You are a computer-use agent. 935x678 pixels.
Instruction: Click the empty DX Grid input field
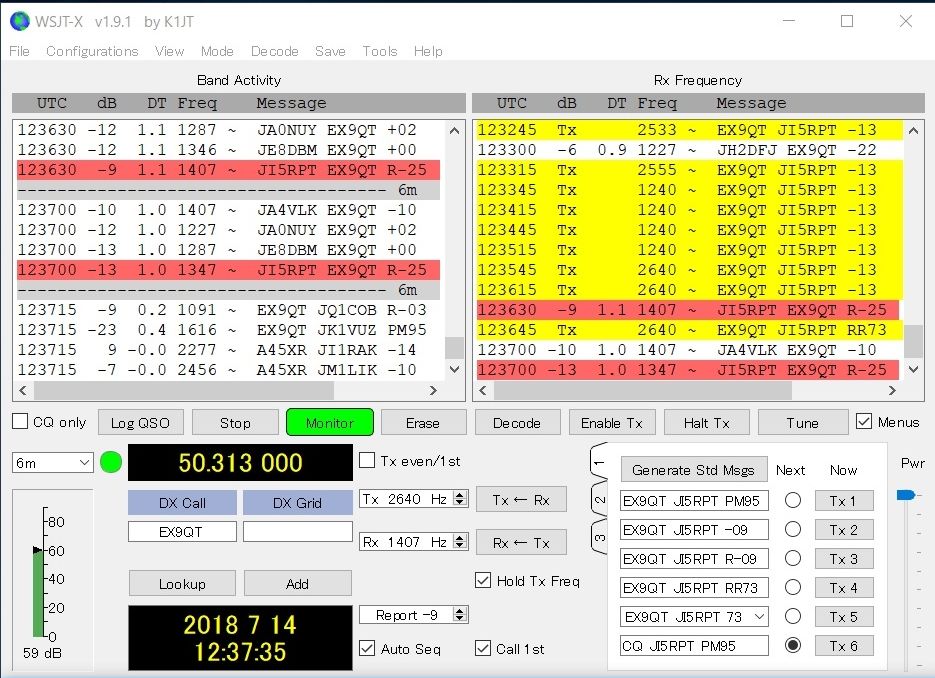pos(298,532)
